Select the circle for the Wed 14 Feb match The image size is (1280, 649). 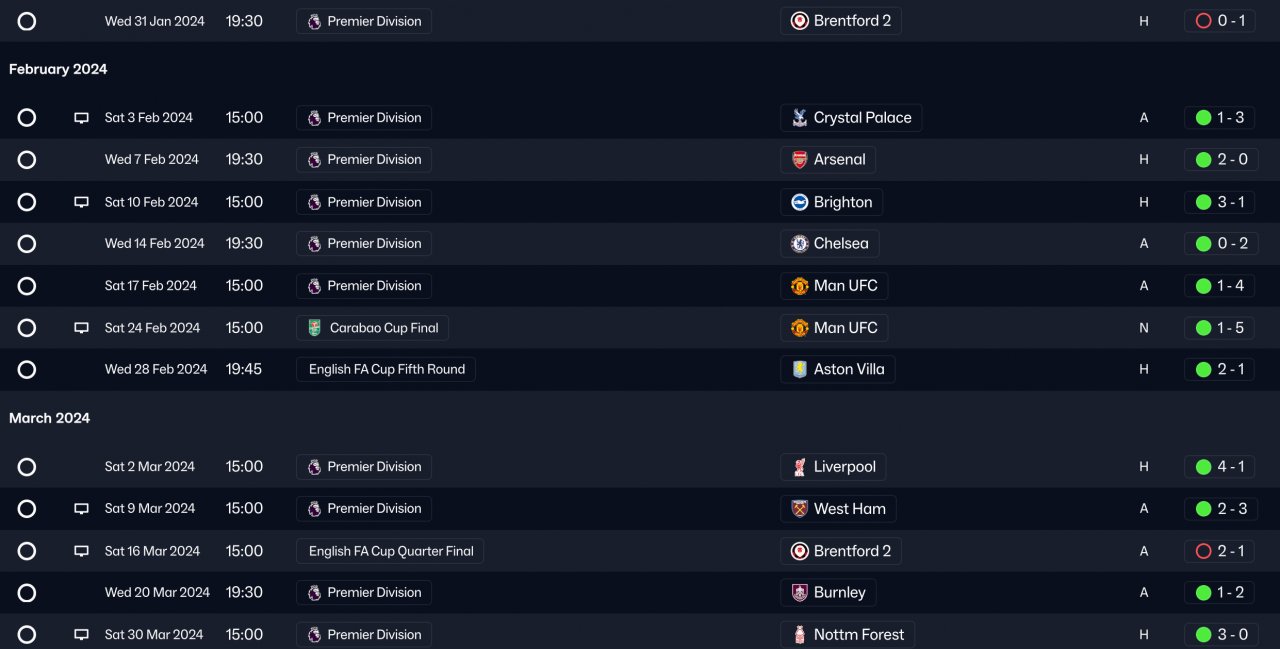[x=27, y=244]
